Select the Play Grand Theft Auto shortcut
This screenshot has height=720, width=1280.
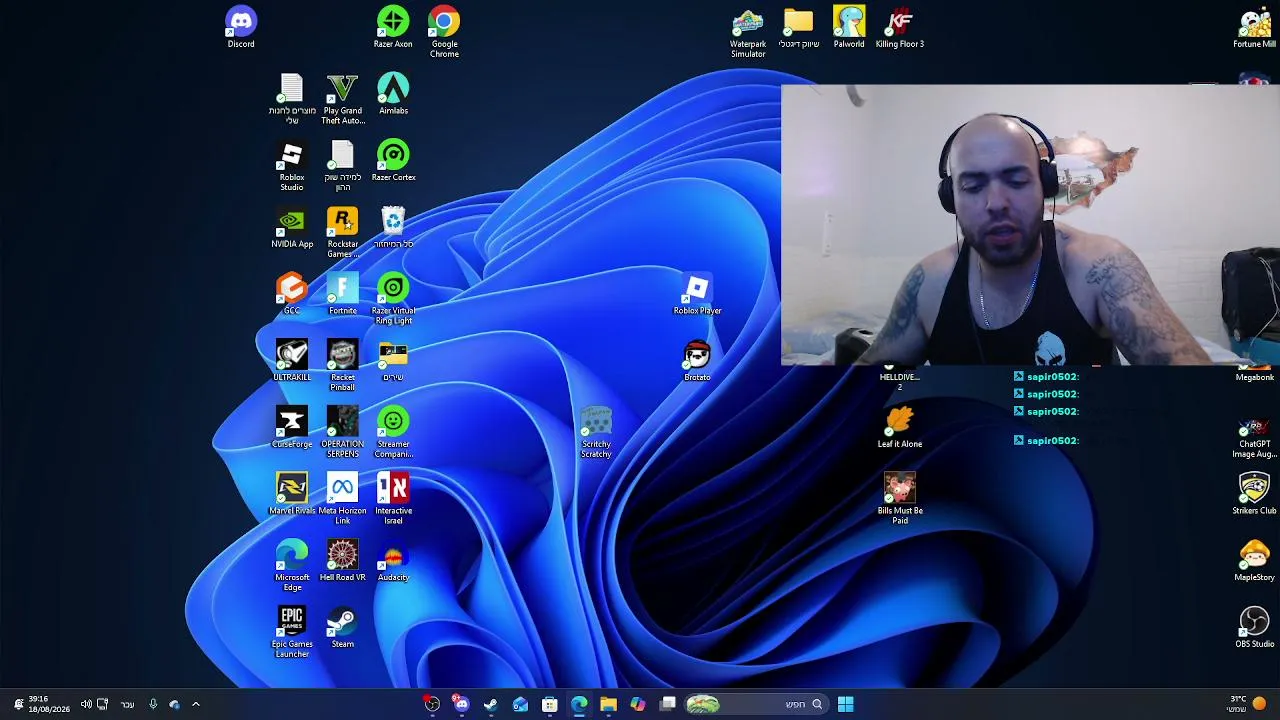[342, 99]
